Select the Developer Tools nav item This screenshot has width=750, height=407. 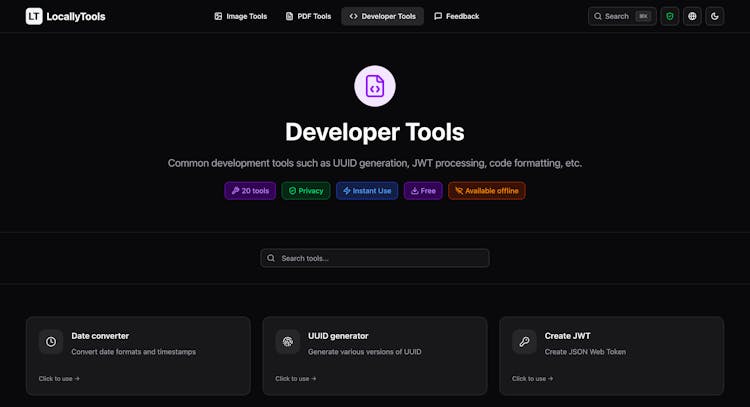click(382, 16)
